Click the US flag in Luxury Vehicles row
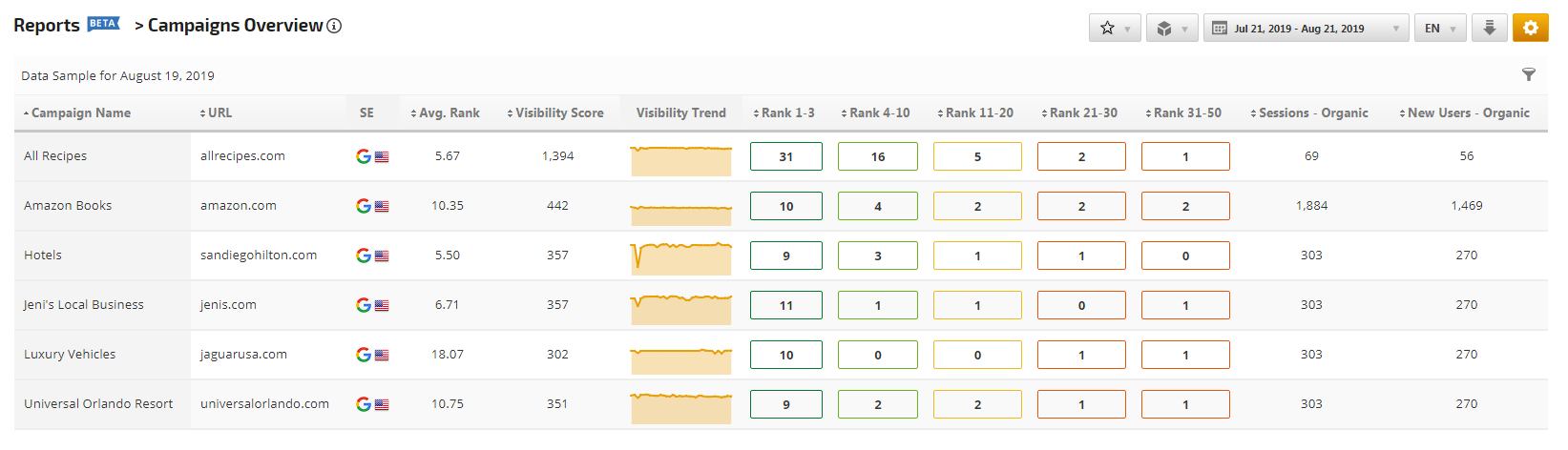The width and height of the screenshot is (1568, 450). tap(382, 356)
